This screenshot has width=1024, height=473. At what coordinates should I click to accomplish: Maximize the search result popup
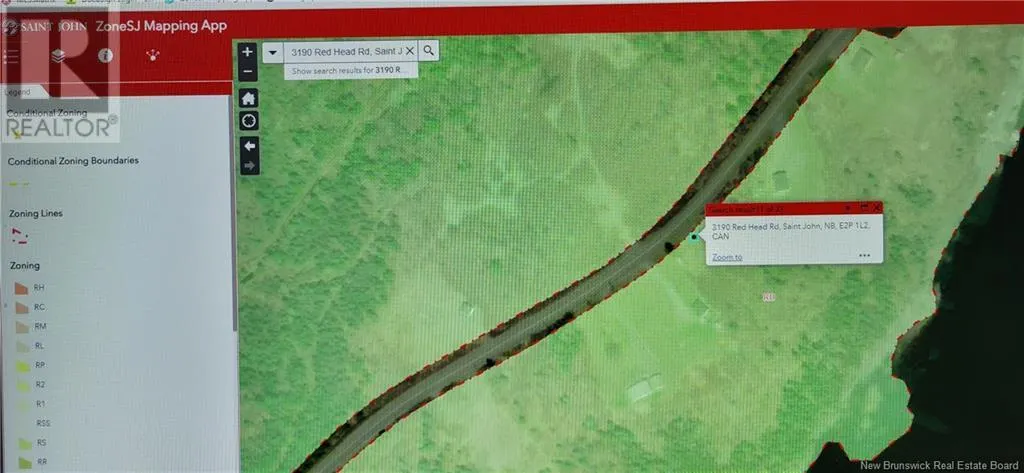[864, 207]
